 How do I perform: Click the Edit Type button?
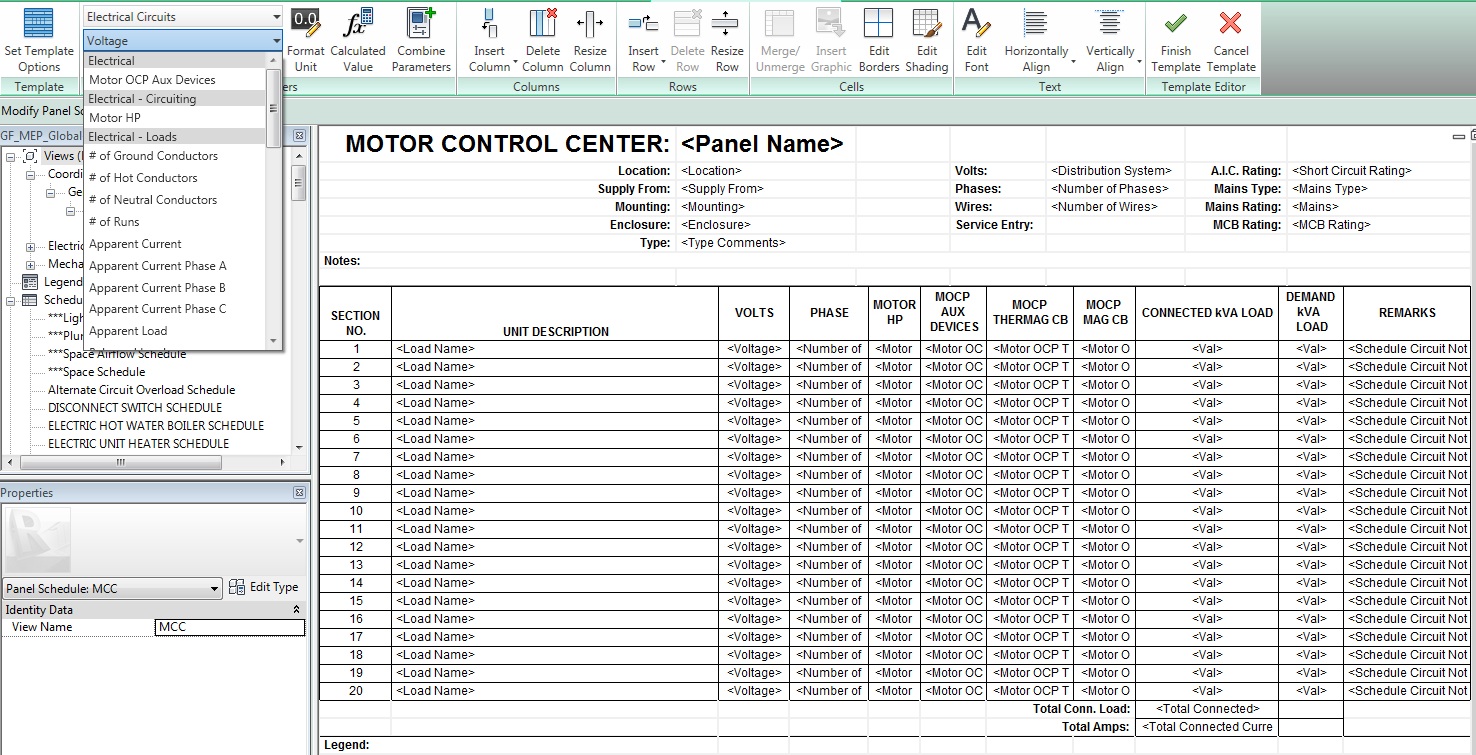[264, 588]
